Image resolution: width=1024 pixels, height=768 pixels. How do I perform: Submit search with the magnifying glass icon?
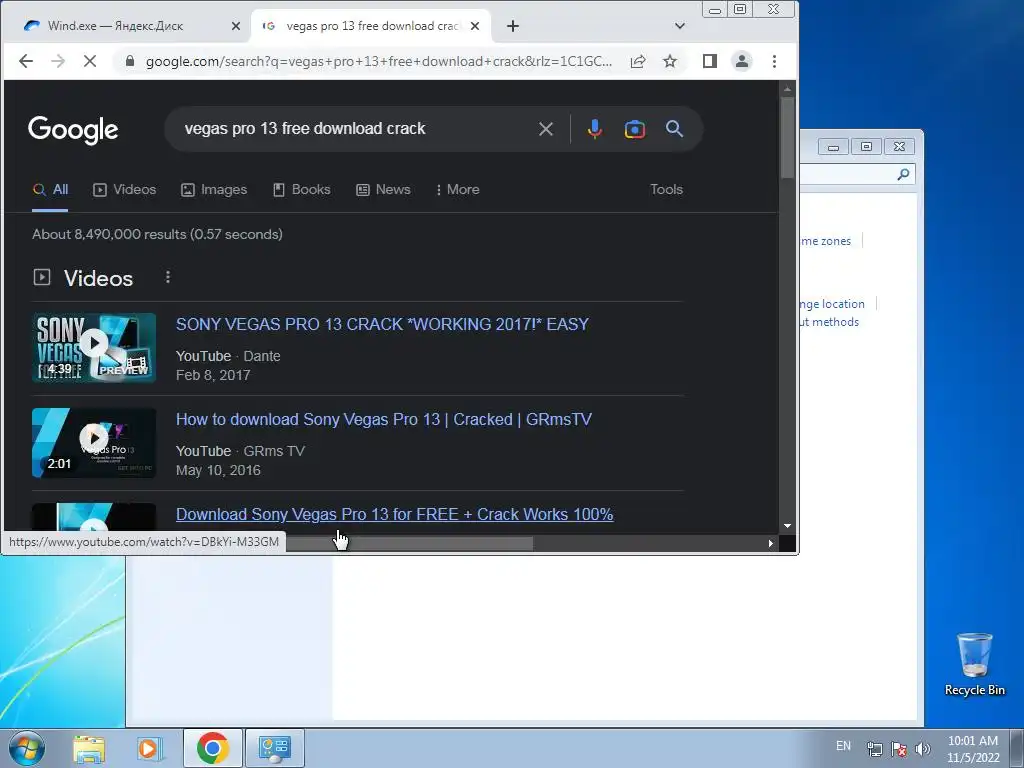click(675, 129)
